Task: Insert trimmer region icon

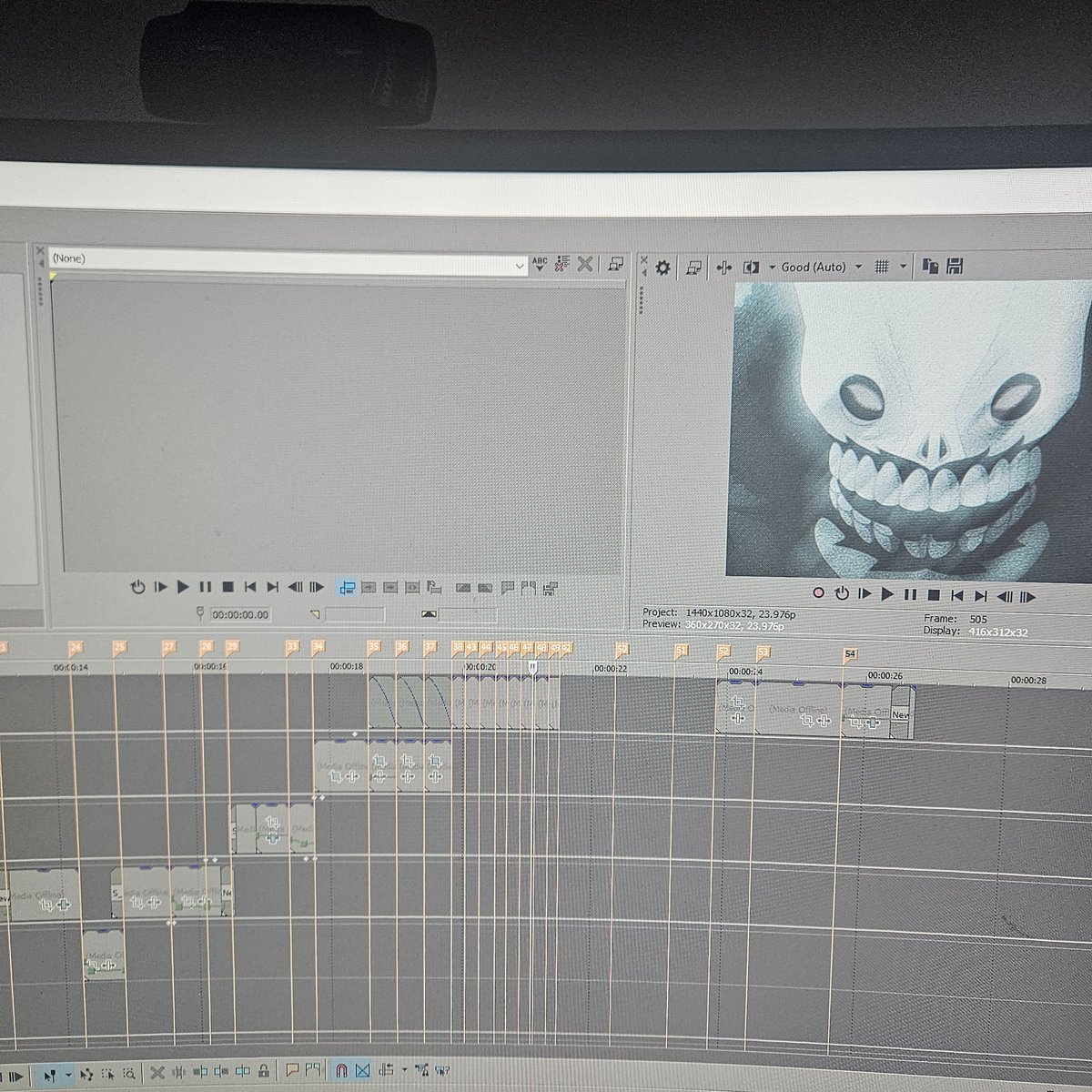Action: point(528,588)
